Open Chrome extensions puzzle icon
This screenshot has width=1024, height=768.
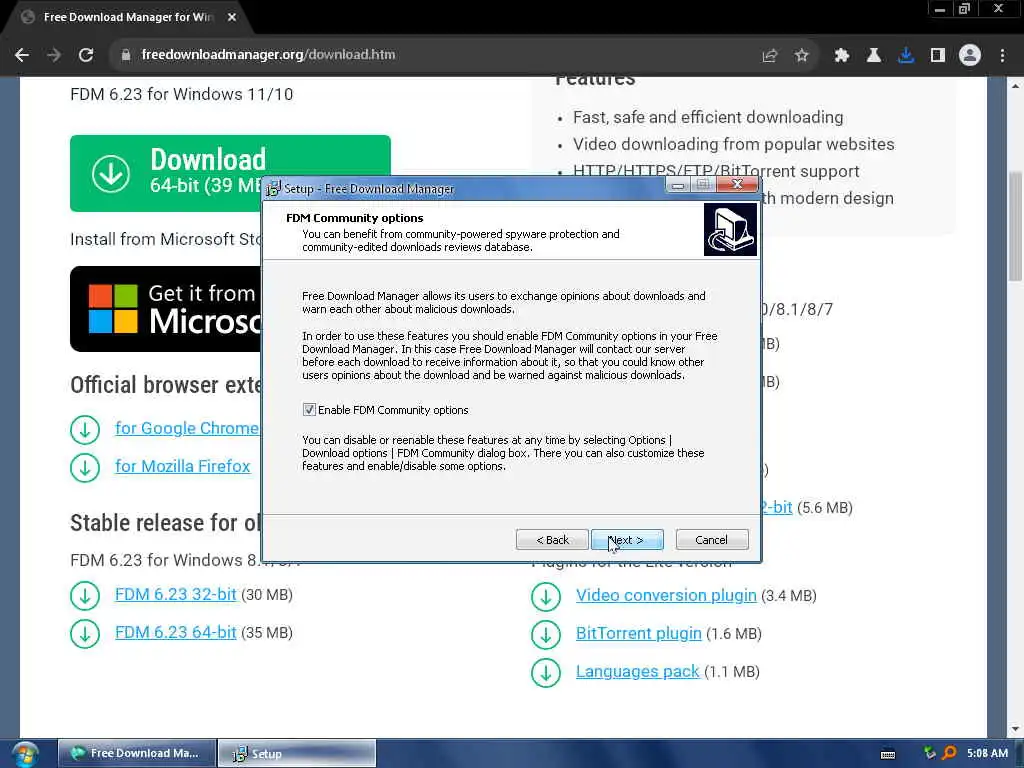pos(842,56)
